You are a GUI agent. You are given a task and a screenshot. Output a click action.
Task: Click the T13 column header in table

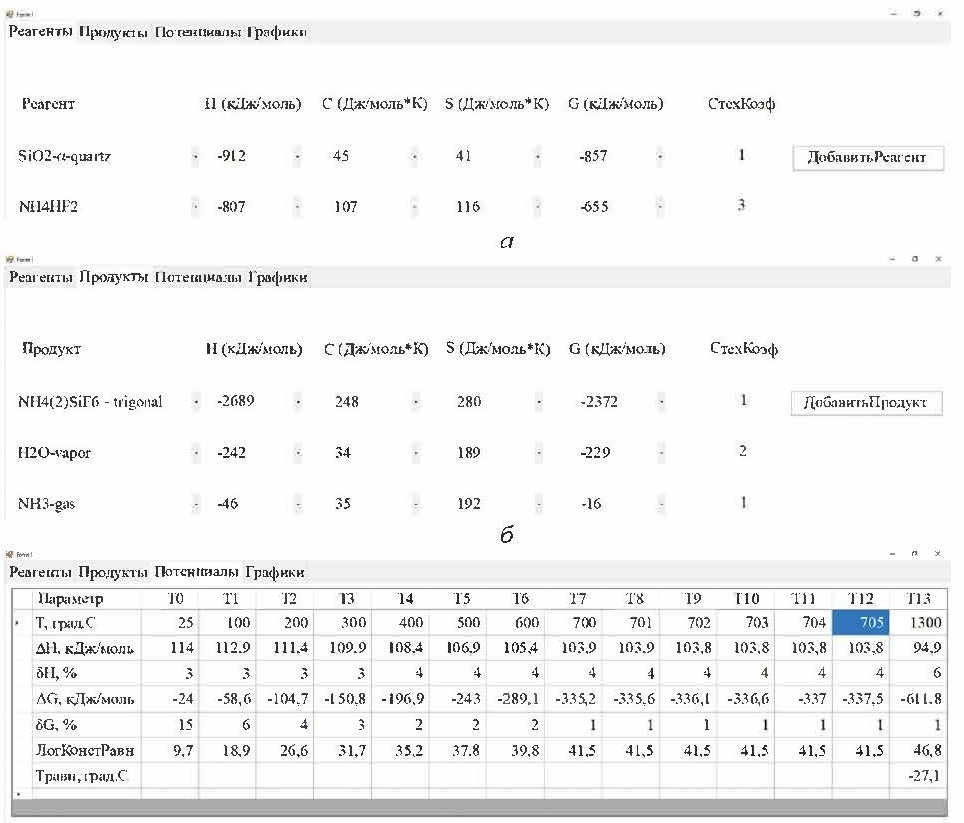point(916,598)
